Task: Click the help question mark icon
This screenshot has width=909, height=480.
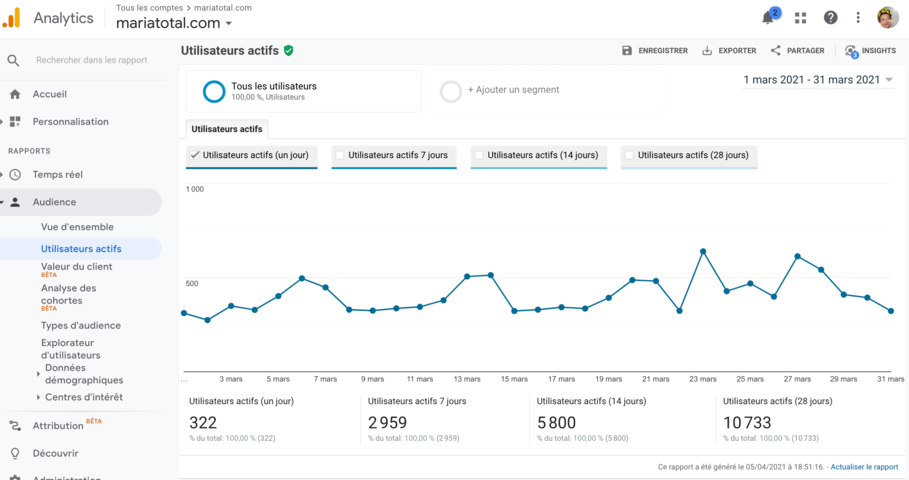Action: click(x=830, y=18)
